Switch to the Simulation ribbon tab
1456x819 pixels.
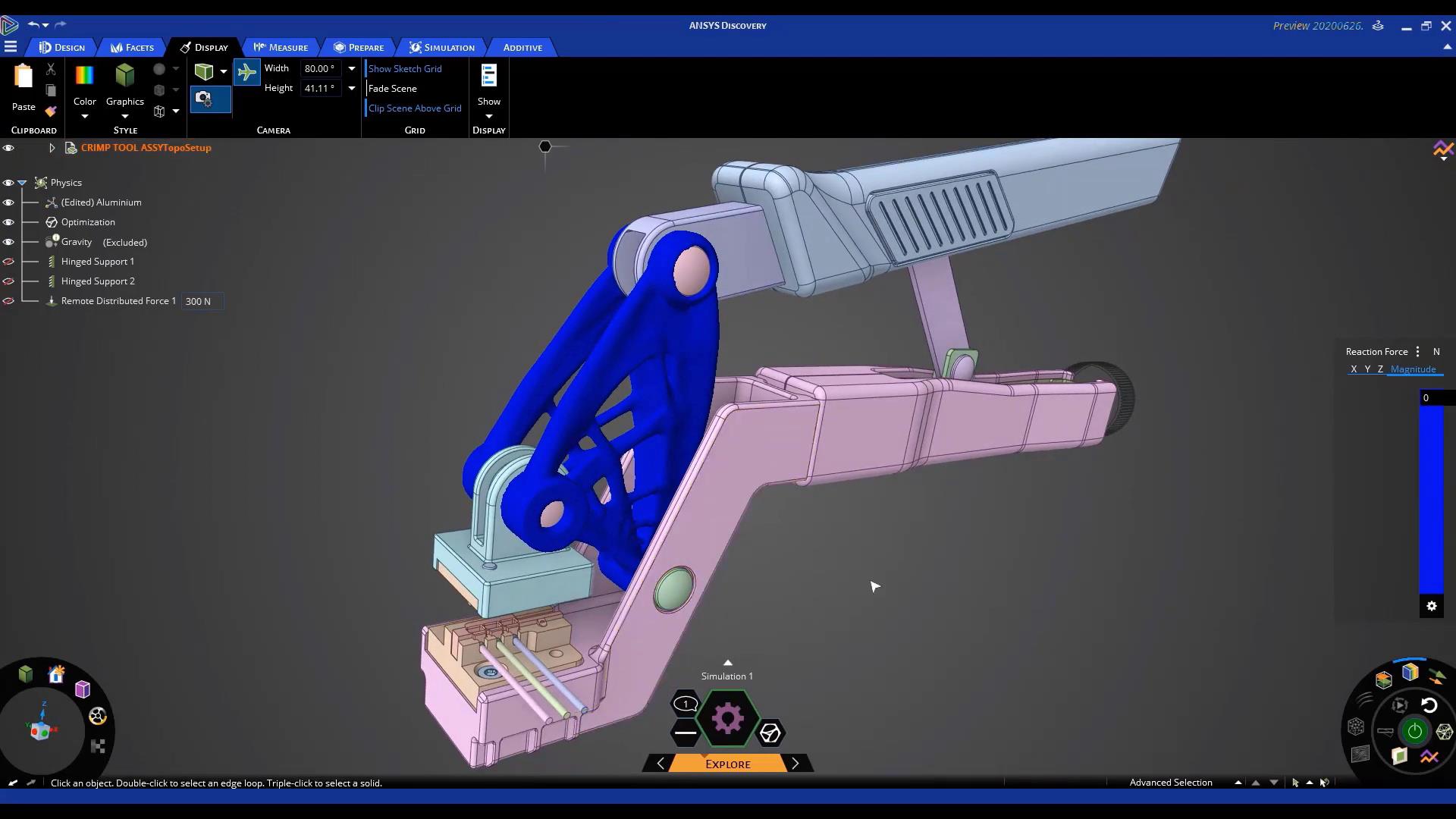click(x=442, y=47)
